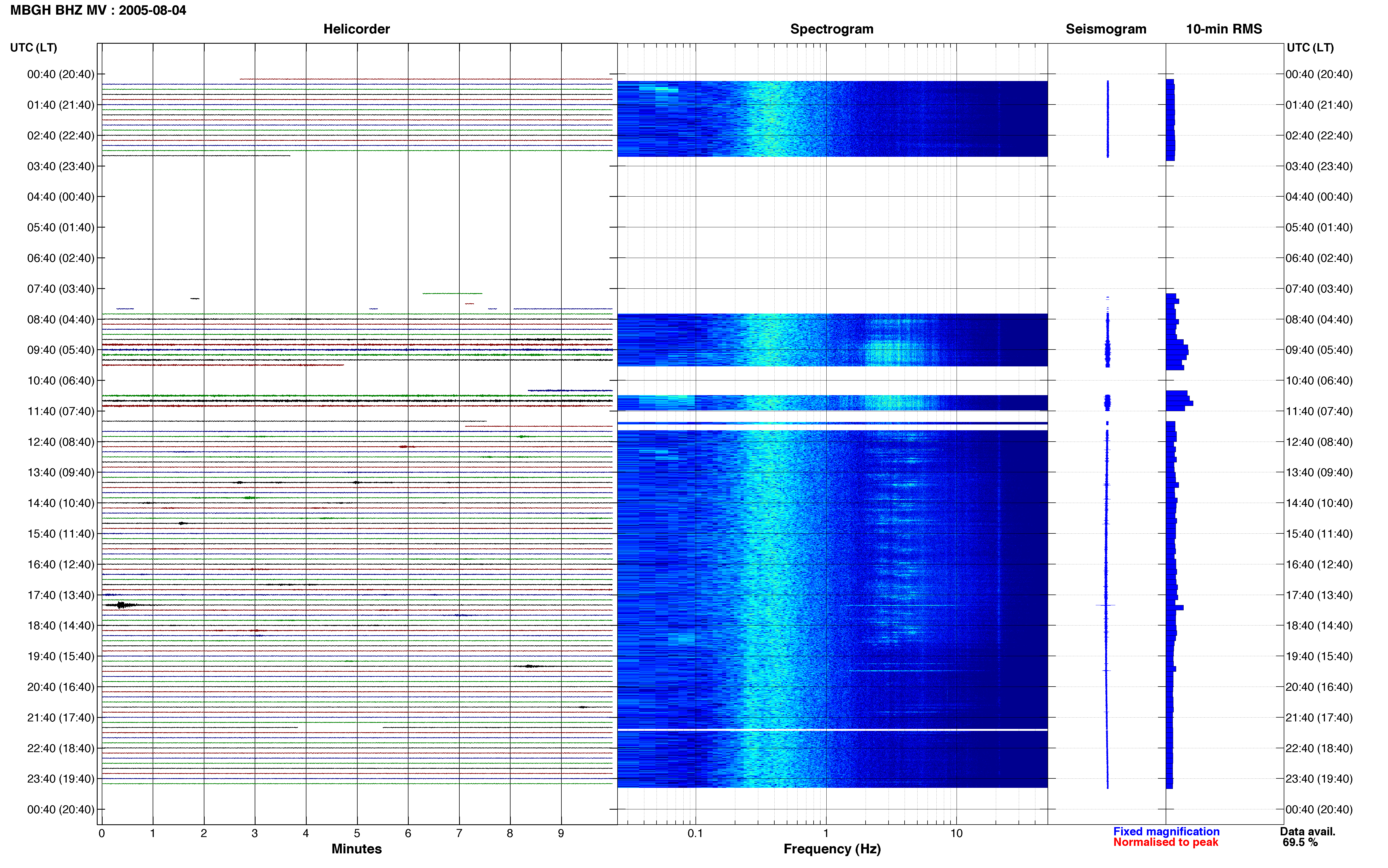
Task: Click '19:40 (15:40)' on the helicorder time axis
Action: pyautogui.click(x=61, y=656)
